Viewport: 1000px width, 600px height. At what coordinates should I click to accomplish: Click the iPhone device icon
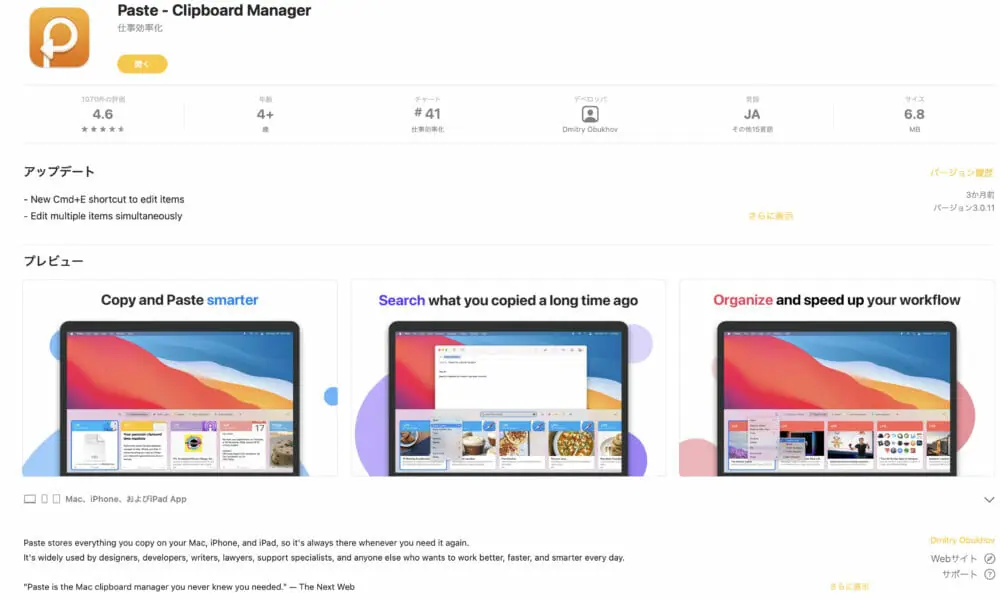(x=44, y=499)
